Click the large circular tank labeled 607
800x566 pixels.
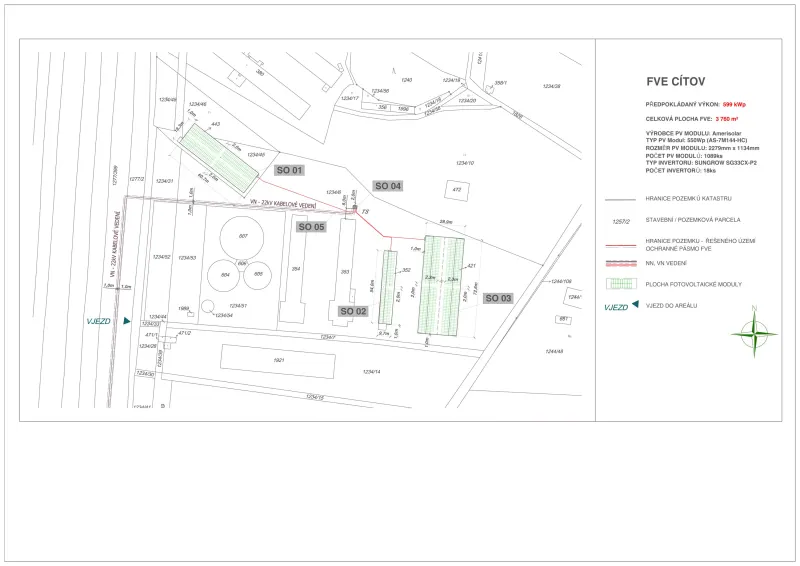[242, 237]
